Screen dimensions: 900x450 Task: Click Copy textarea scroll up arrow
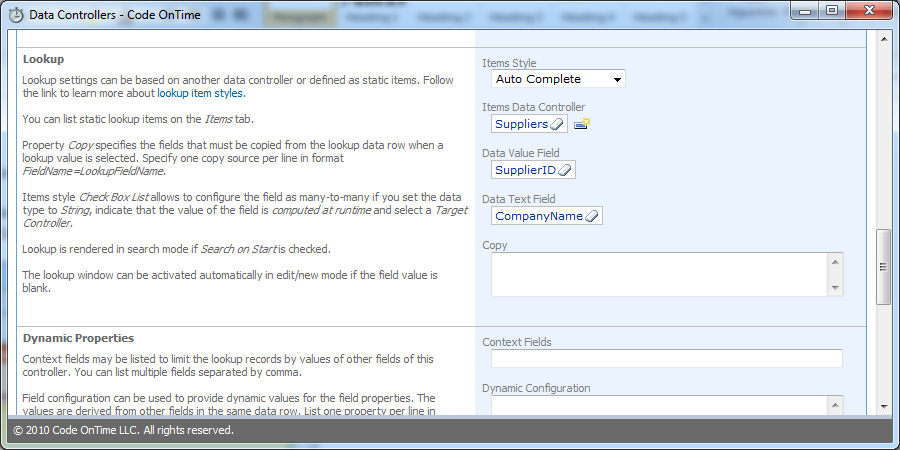pyautogui.click(x=835, y=262)
